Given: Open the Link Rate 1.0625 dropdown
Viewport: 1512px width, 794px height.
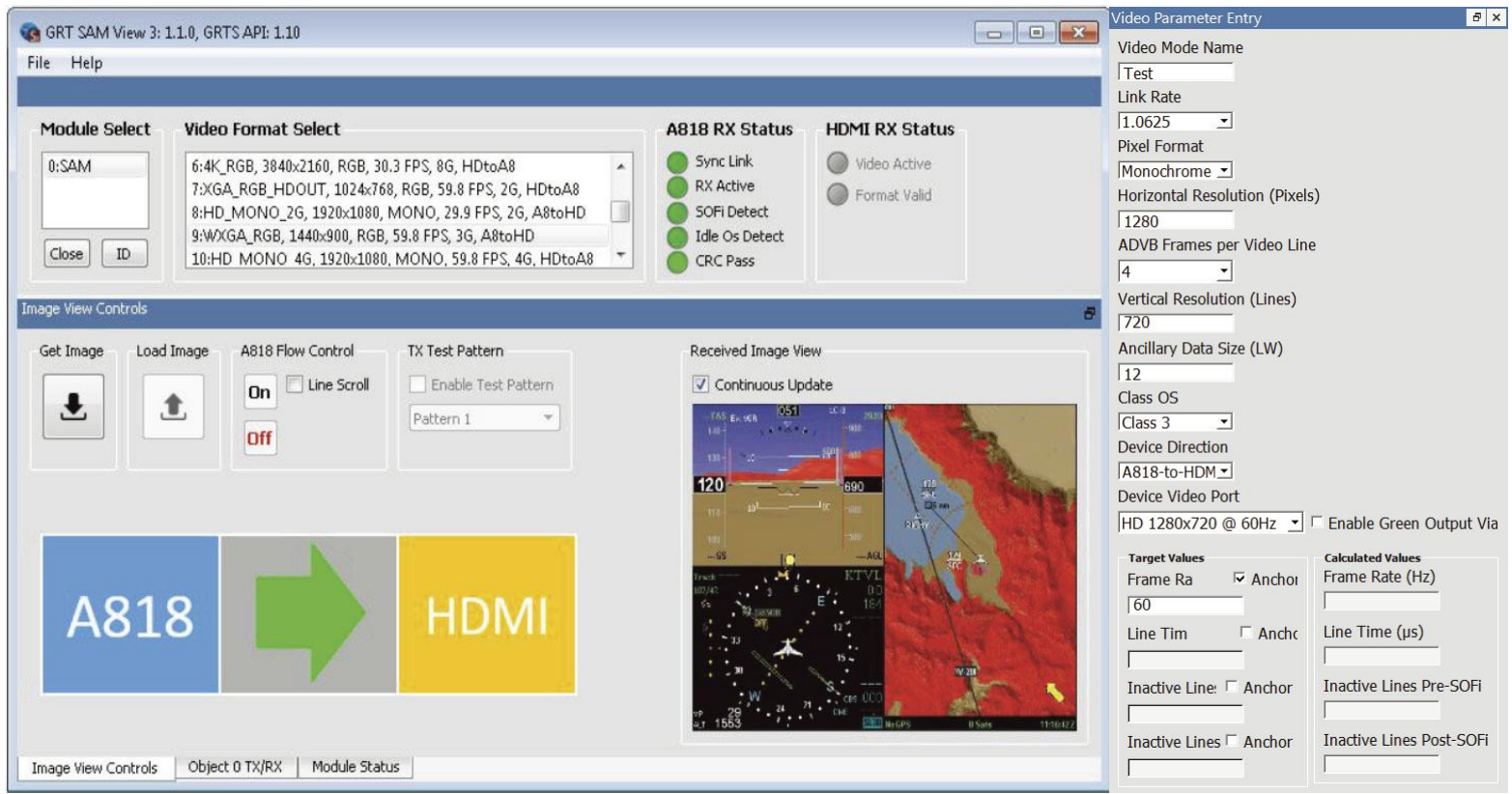Looking at the screenshot, I should [x=1224, y=122].
